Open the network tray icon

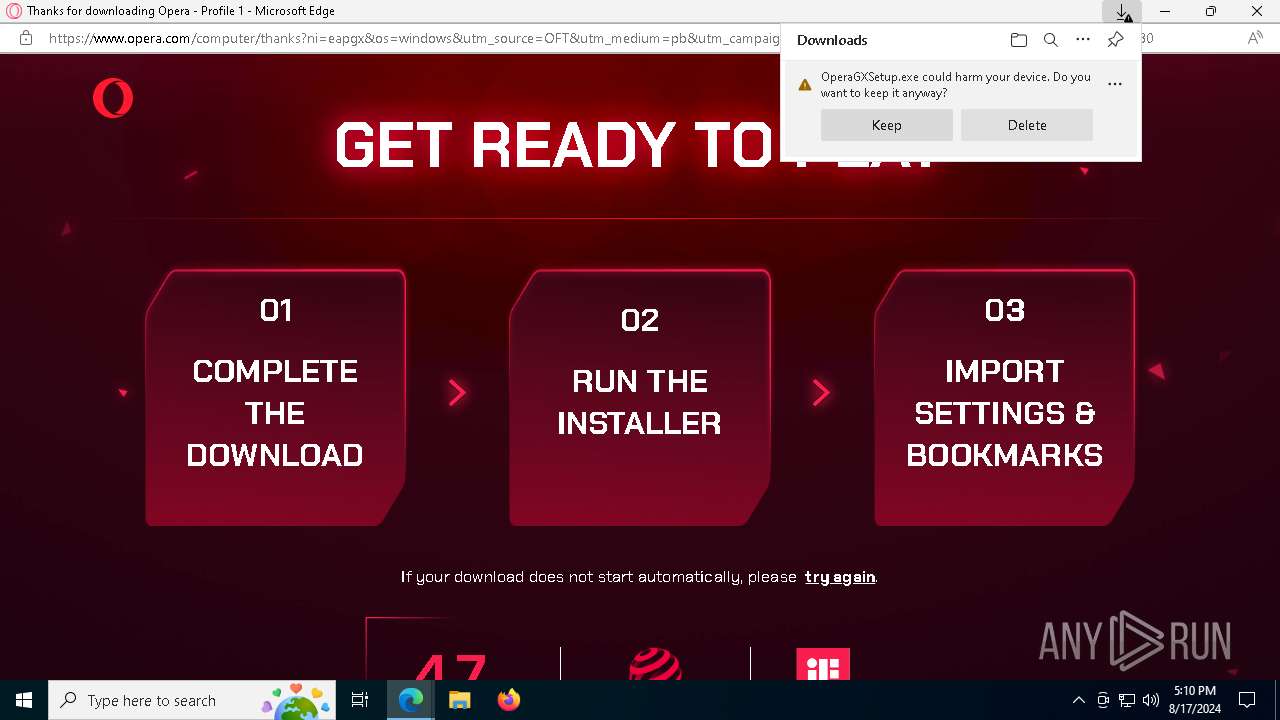(x=1127, y=700)
